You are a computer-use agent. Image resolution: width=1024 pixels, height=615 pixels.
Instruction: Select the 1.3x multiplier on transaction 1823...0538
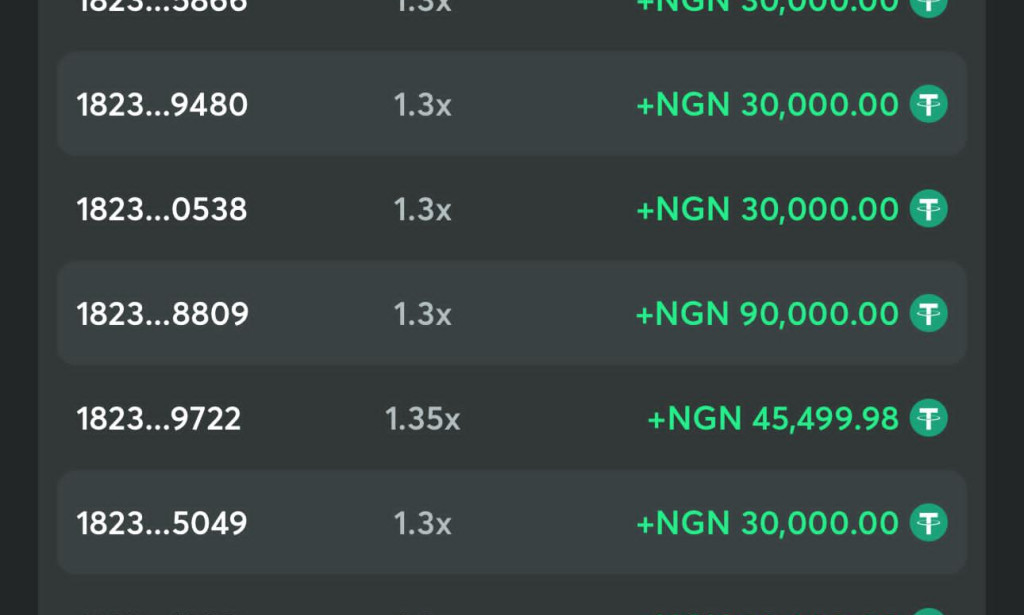[423, 209]
